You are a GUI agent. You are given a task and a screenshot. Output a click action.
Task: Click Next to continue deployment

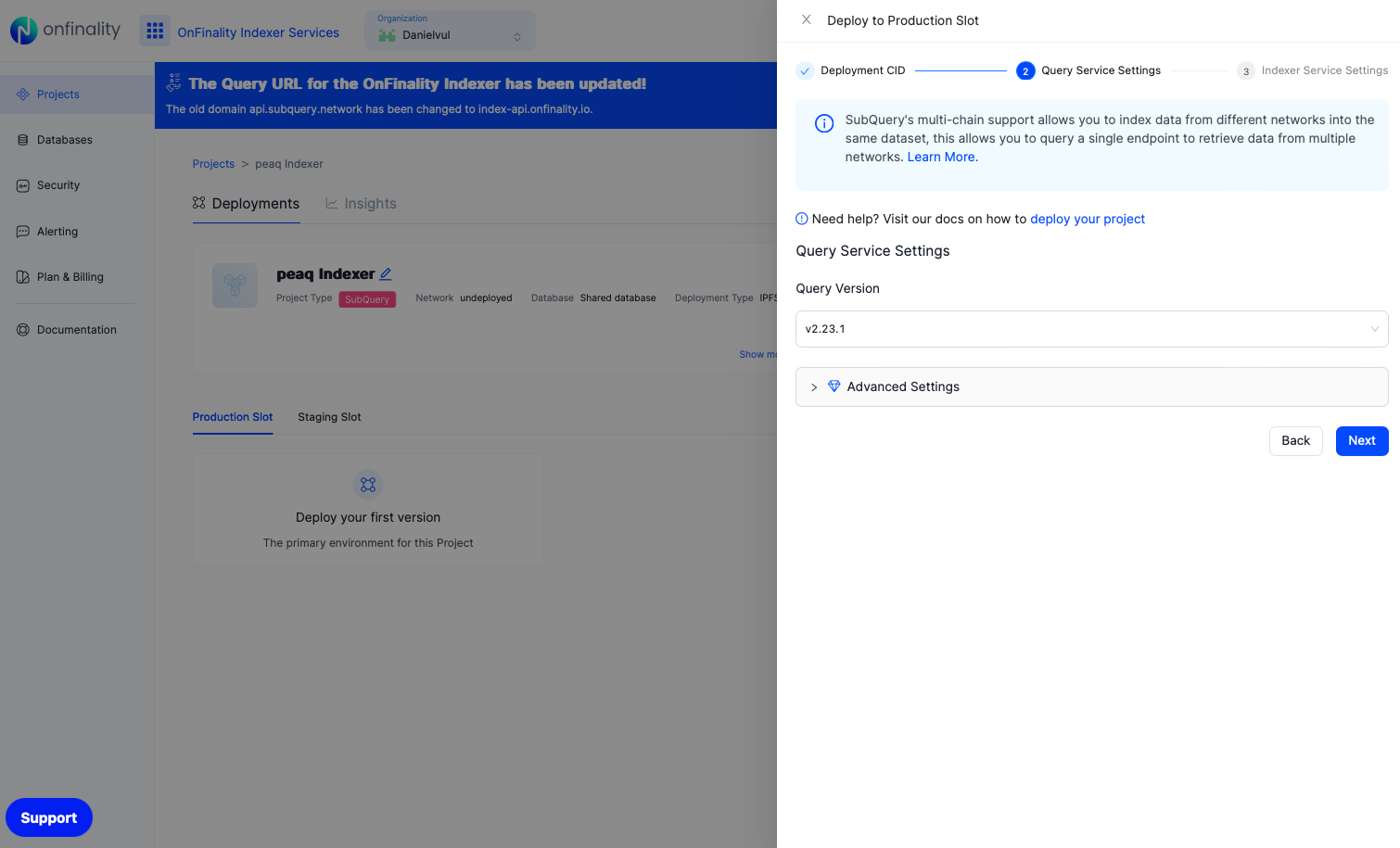coord(1361,440)
